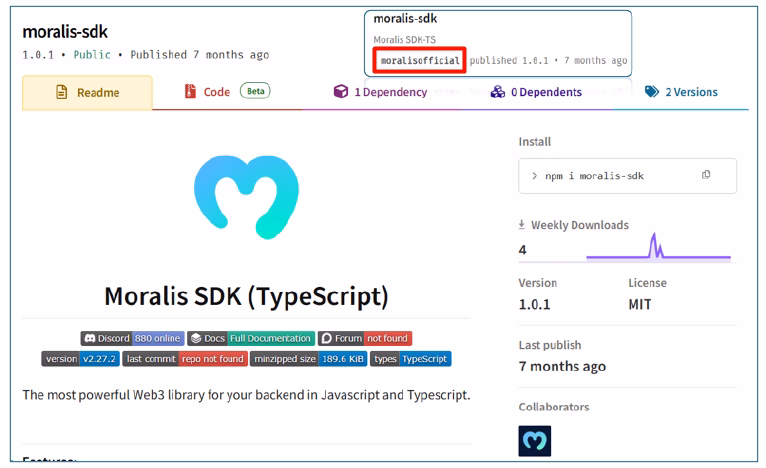The height and width of the screenshot is (468, 766).
Task: Click the Moralis SDK-TS description in popup
Action: (x=404, y=40)
